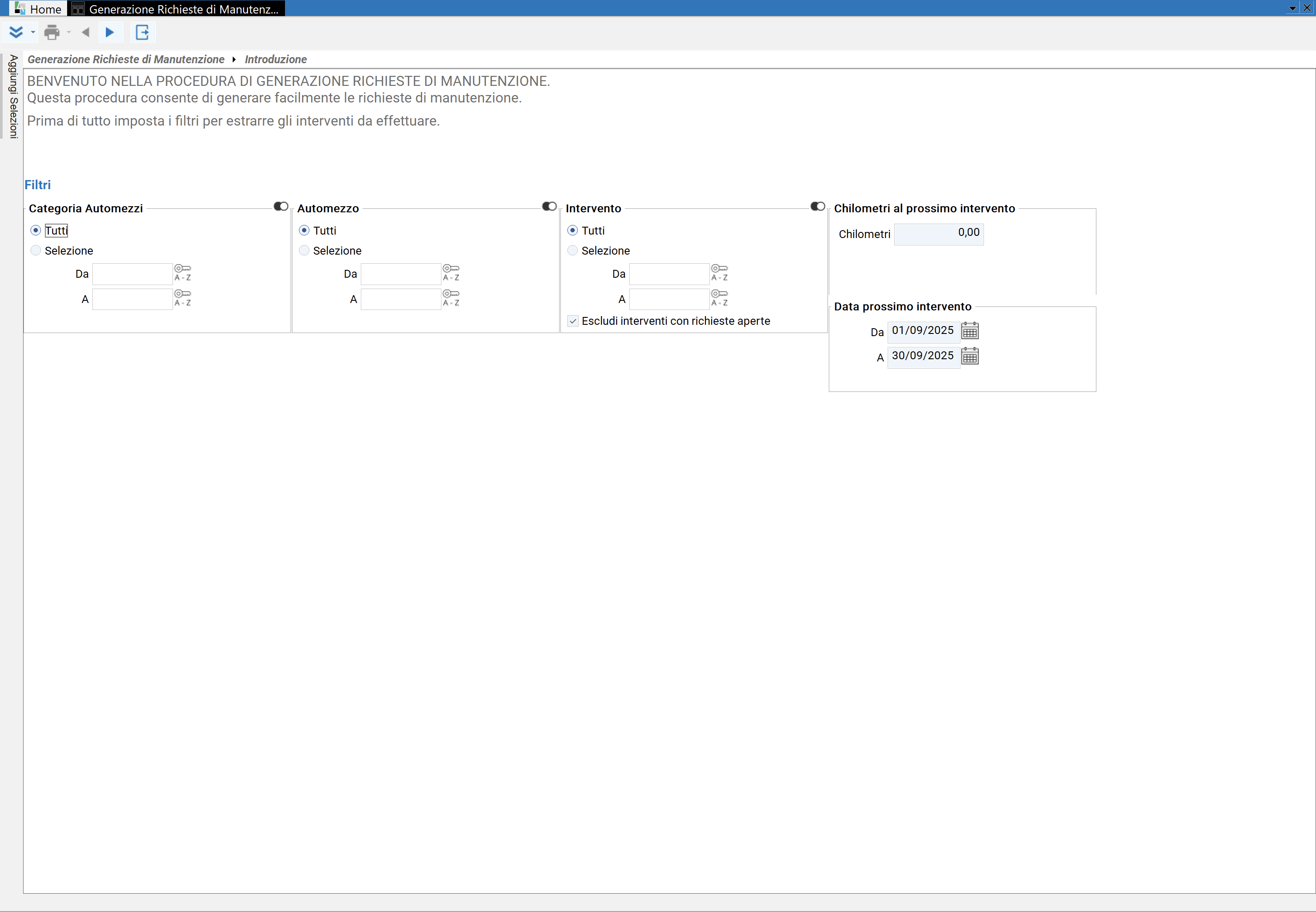Select Selezione under Categoria Automezzi

pos(62,250)
